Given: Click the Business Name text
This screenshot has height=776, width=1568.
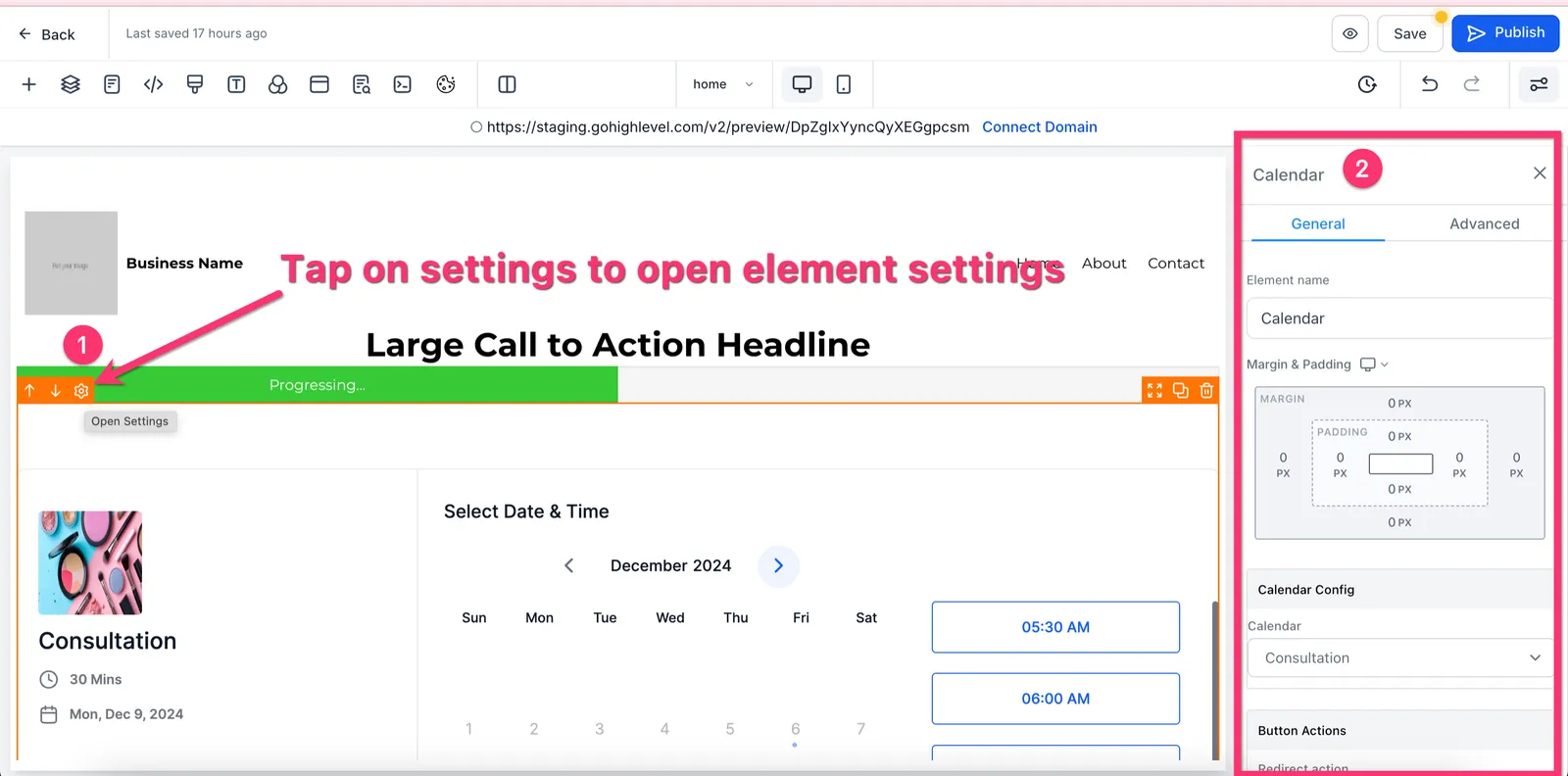Looking at the screenshot, I should (x=184, y=263).
